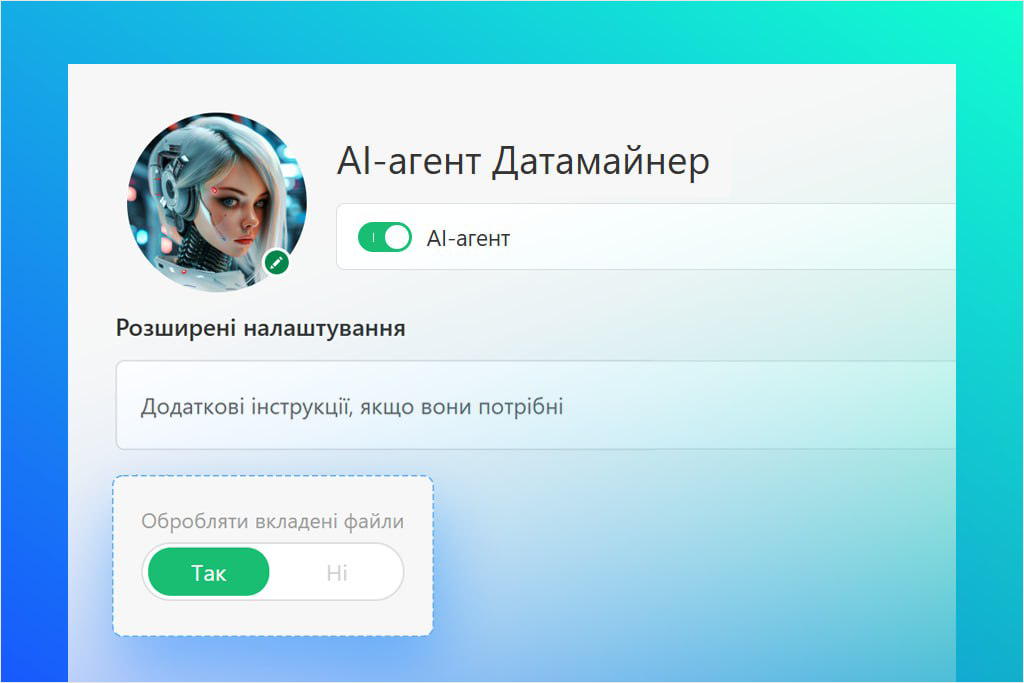Open the AI agent avatar picture

pos(217,202)
